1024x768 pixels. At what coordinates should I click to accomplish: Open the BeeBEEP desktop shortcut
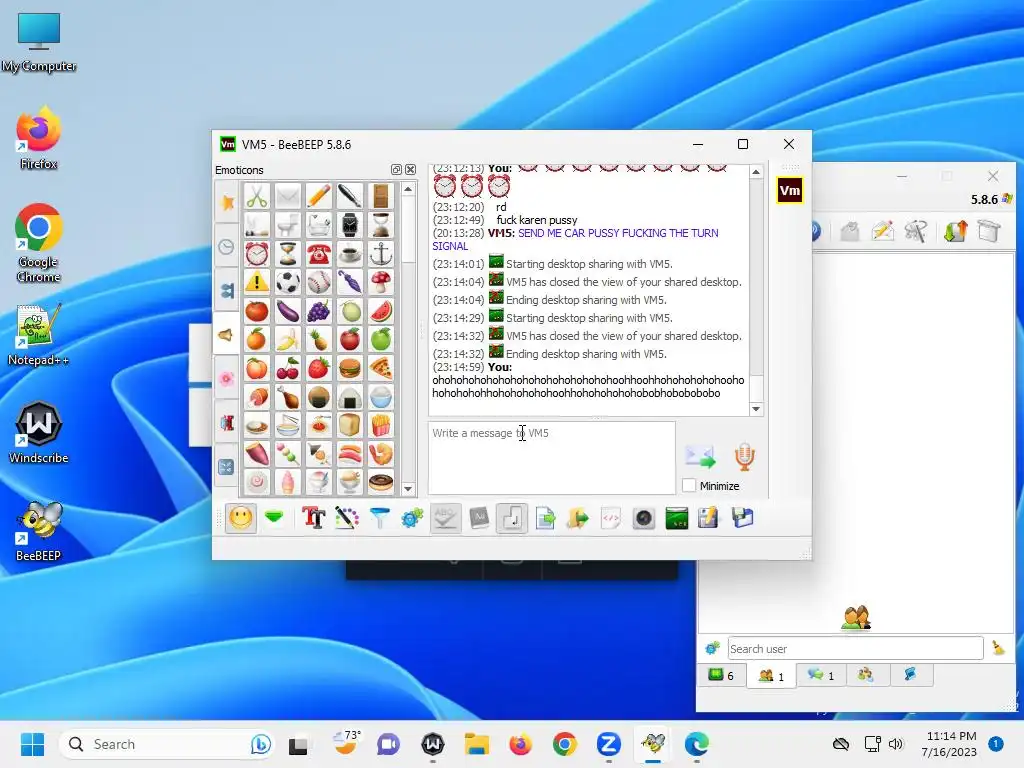[39, 531]
